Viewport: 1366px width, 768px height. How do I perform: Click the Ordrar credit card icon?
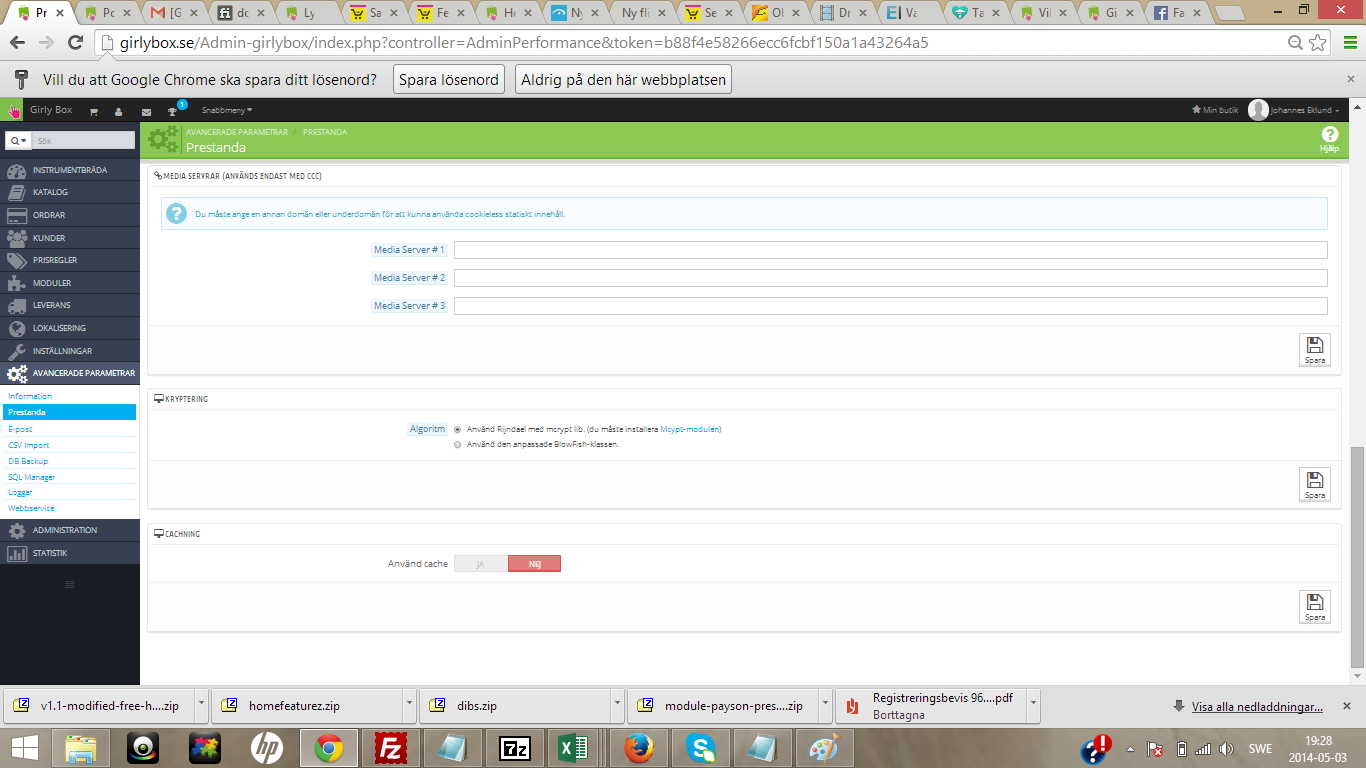(x=16, y=215)
